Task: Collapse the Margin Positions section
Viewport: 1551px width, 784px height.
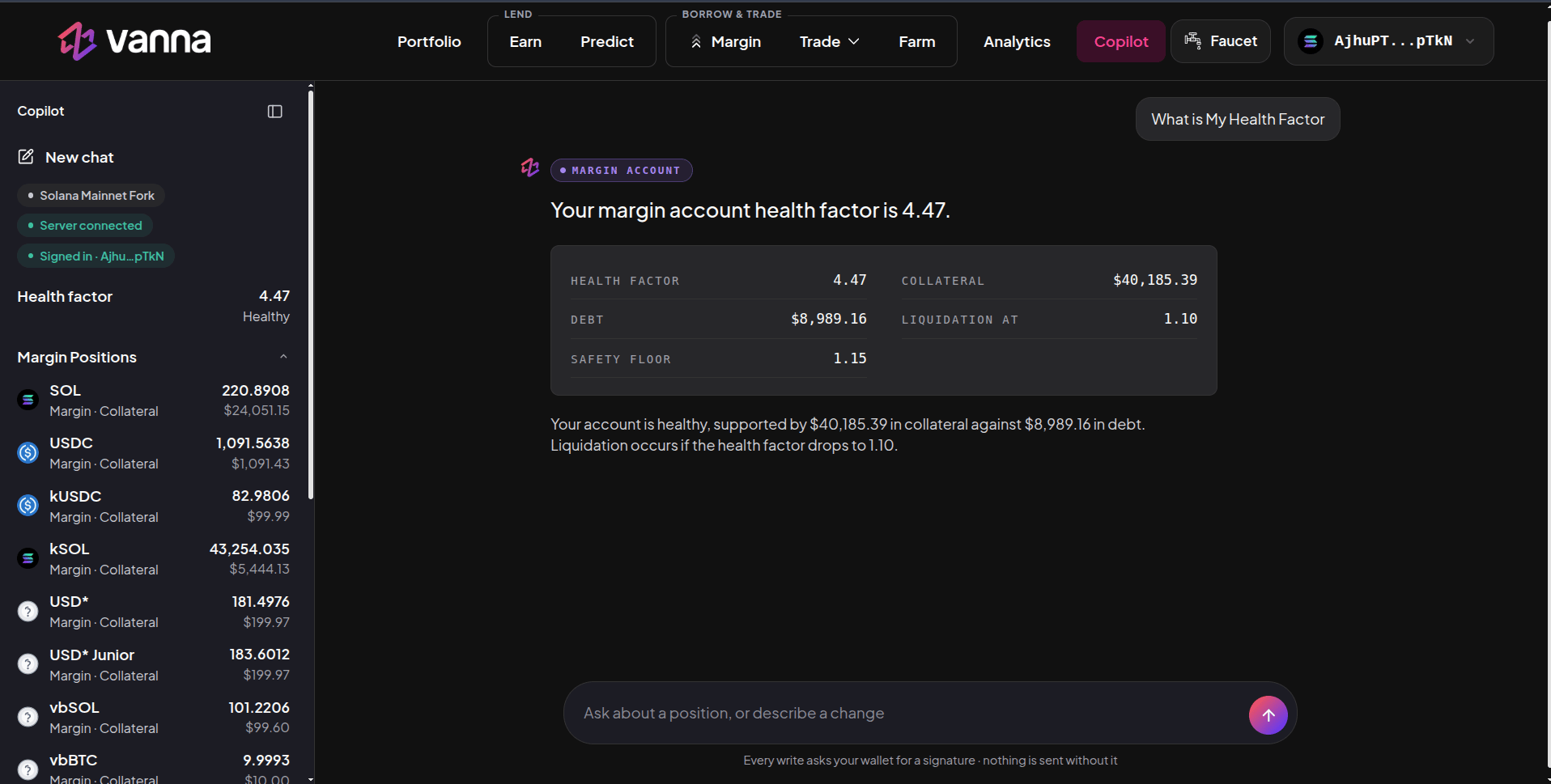Action: coord(283,357)
